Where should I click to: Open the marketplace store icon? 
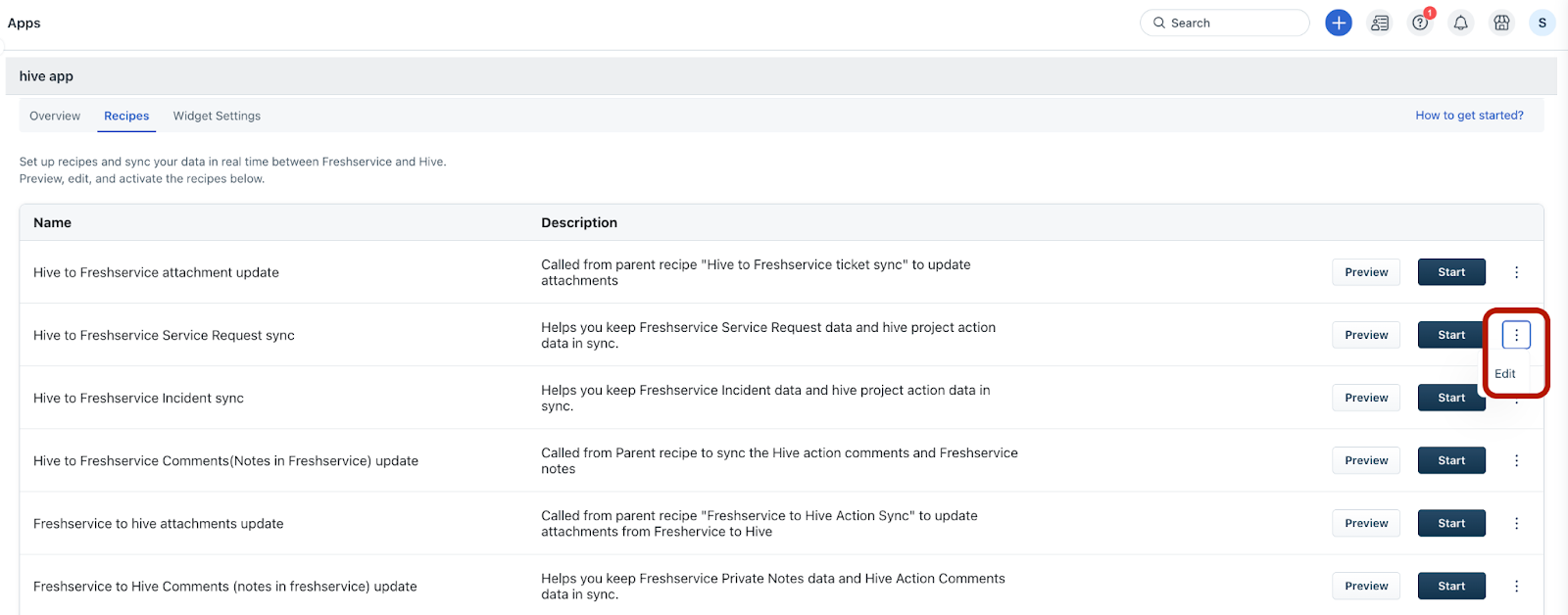pos(1501,23)
